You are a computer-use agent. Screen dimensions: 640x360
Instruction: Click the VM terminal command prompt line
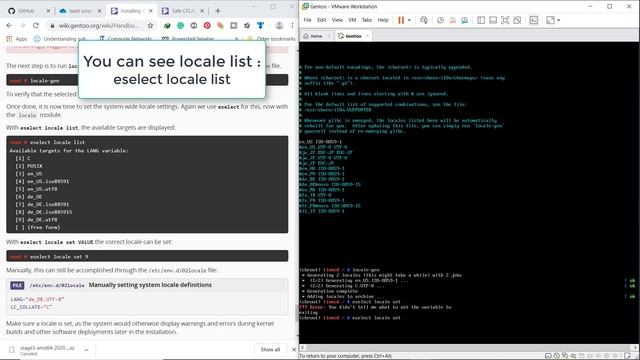click(350, 318)
